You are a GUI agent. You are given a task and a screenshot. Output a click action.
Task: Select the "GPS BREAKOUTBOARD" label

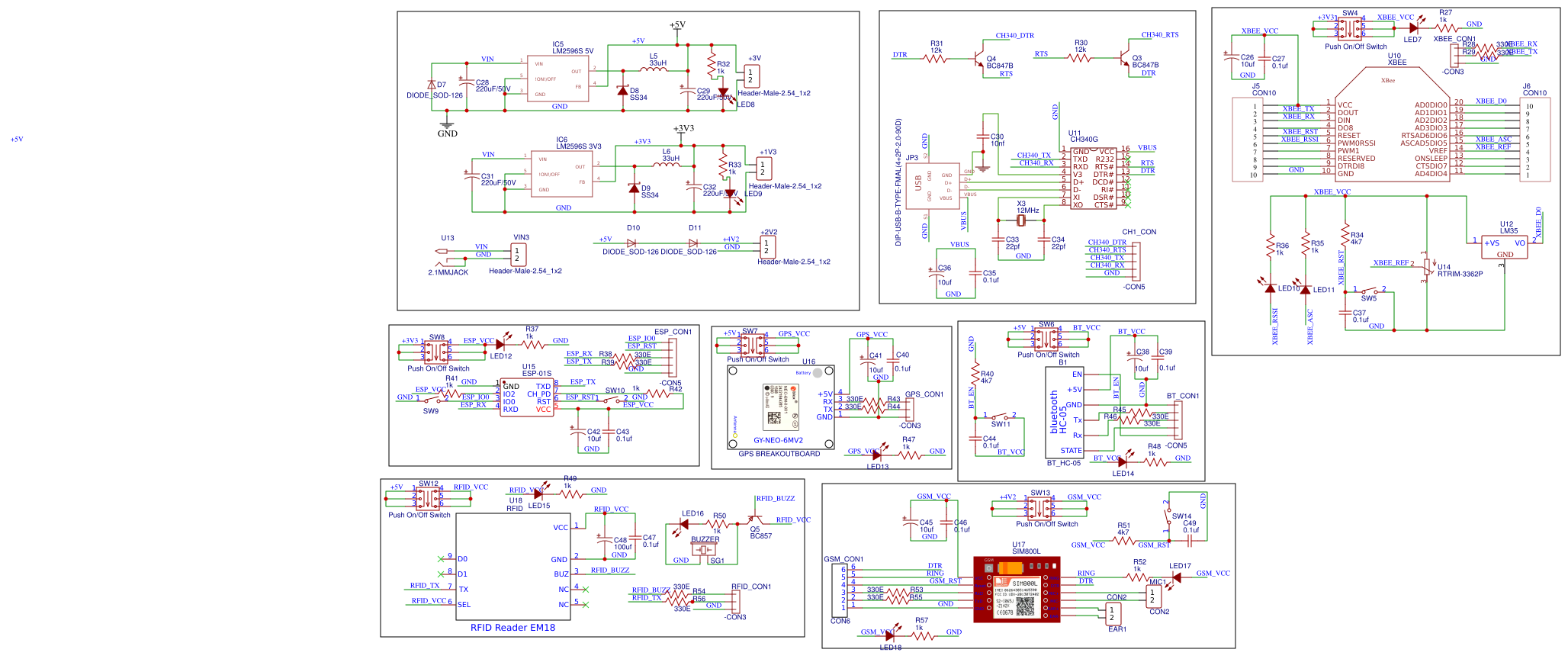point(779,454)
